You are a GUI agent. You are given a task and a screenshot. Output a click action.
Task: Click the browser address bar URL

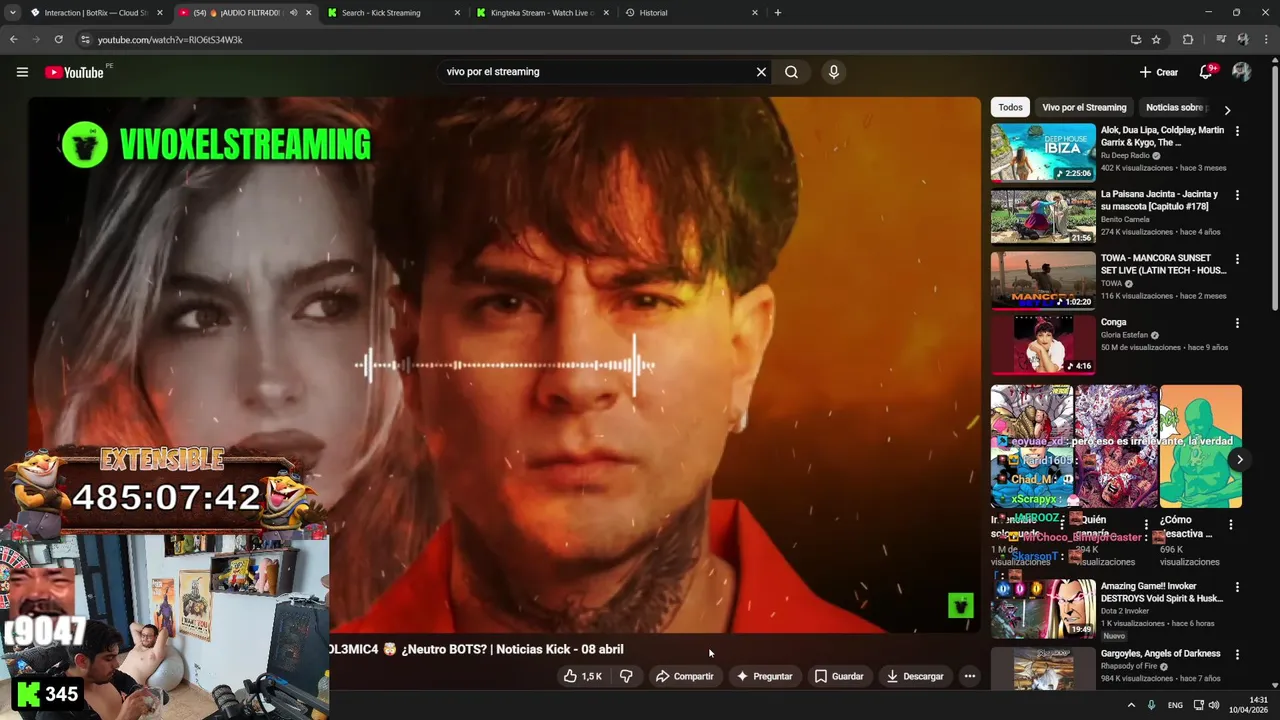[x=170, y=40]
